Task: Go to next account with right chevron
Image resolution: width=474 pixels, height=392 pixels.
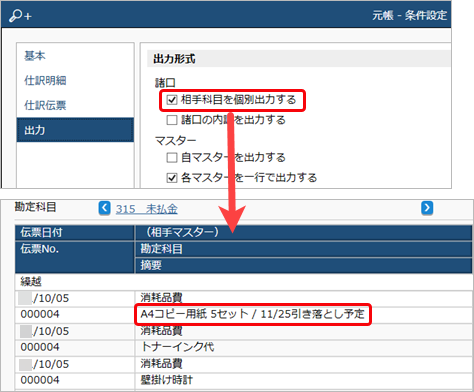Action: (x=427, y=208)
